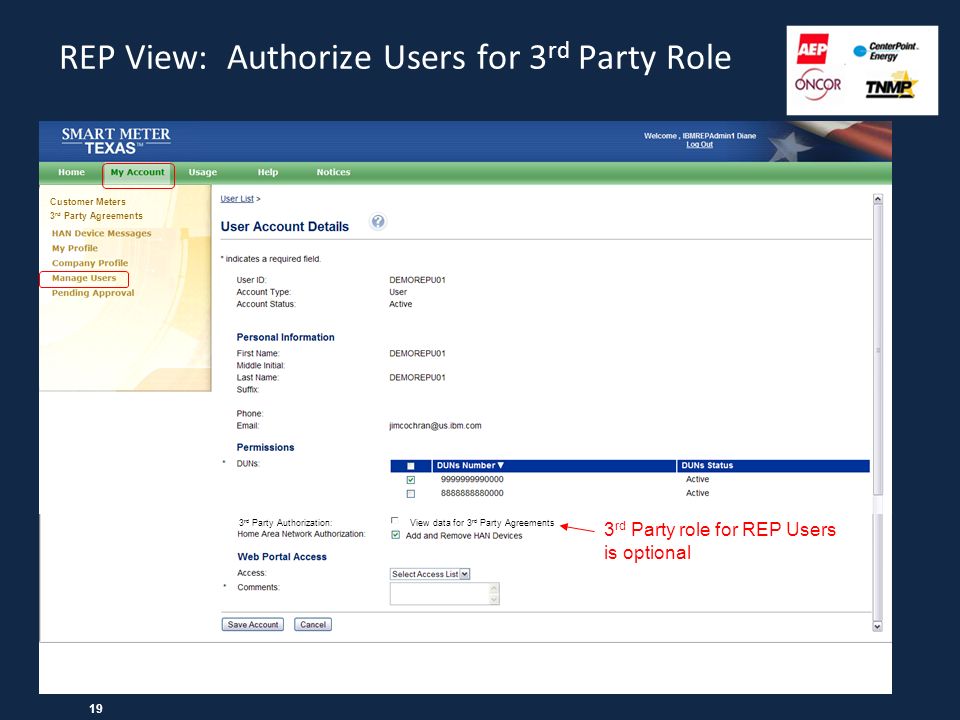This screenshot has height=720, width=960.
Task: Uncheck DUNs number 9999999990000 checkbox
Action: pyautogui.click(x=411, y=480)
